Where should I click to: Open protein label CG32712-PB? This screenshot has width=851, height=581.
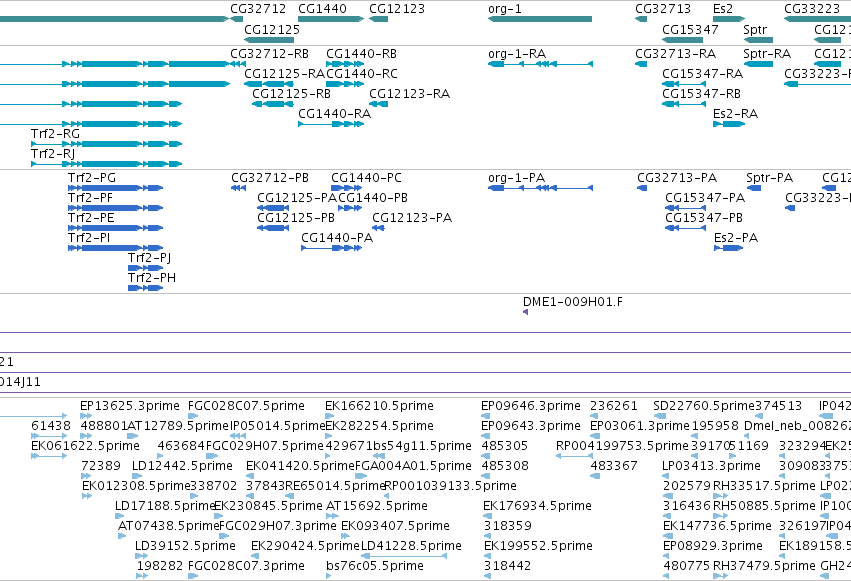click(x=270, y=177)
